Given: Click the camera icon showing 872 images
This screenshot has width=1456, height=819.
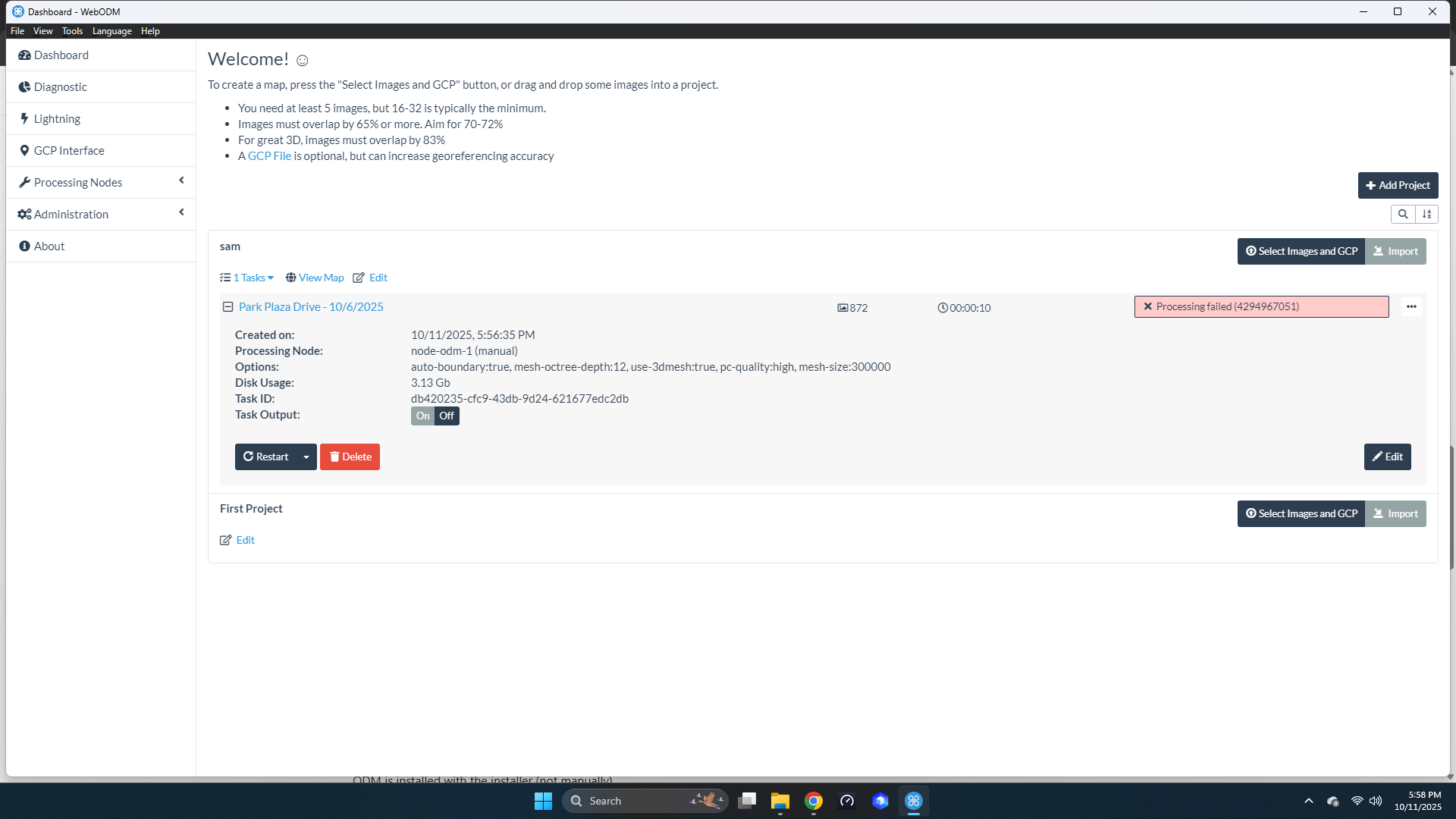Looking at the screenshot, I should click(843, 307).
